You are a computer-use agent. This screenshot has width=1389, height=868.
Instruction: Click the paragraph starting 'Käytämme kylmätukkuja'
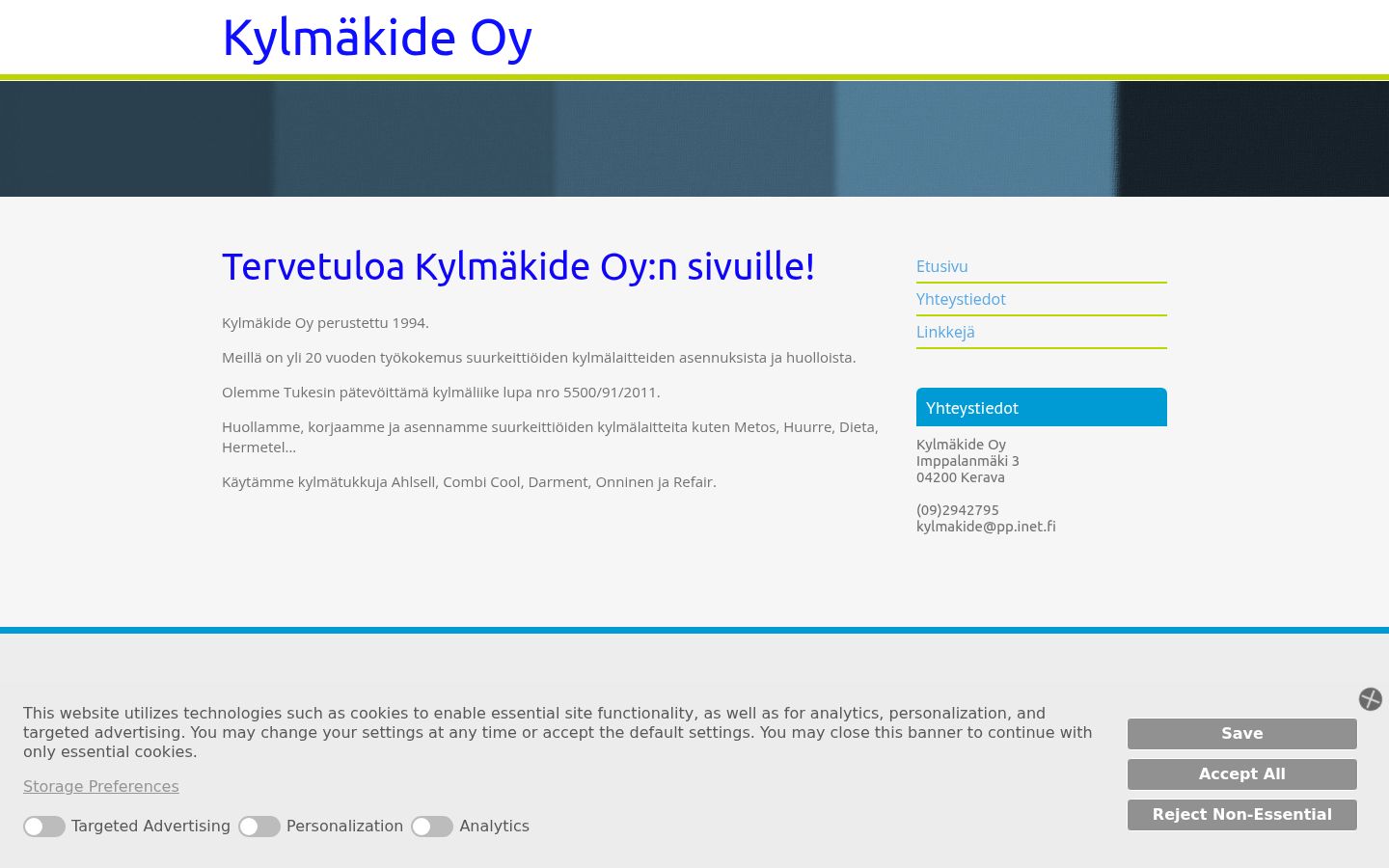pos(469,482)
